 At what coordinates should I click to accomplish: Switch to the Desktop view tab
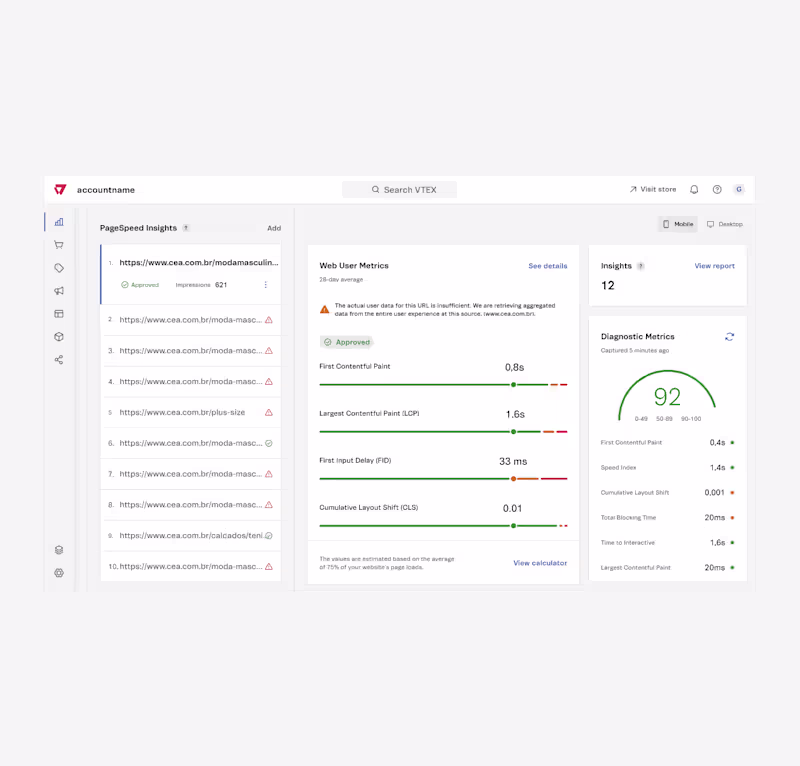[x=724, y=224]
